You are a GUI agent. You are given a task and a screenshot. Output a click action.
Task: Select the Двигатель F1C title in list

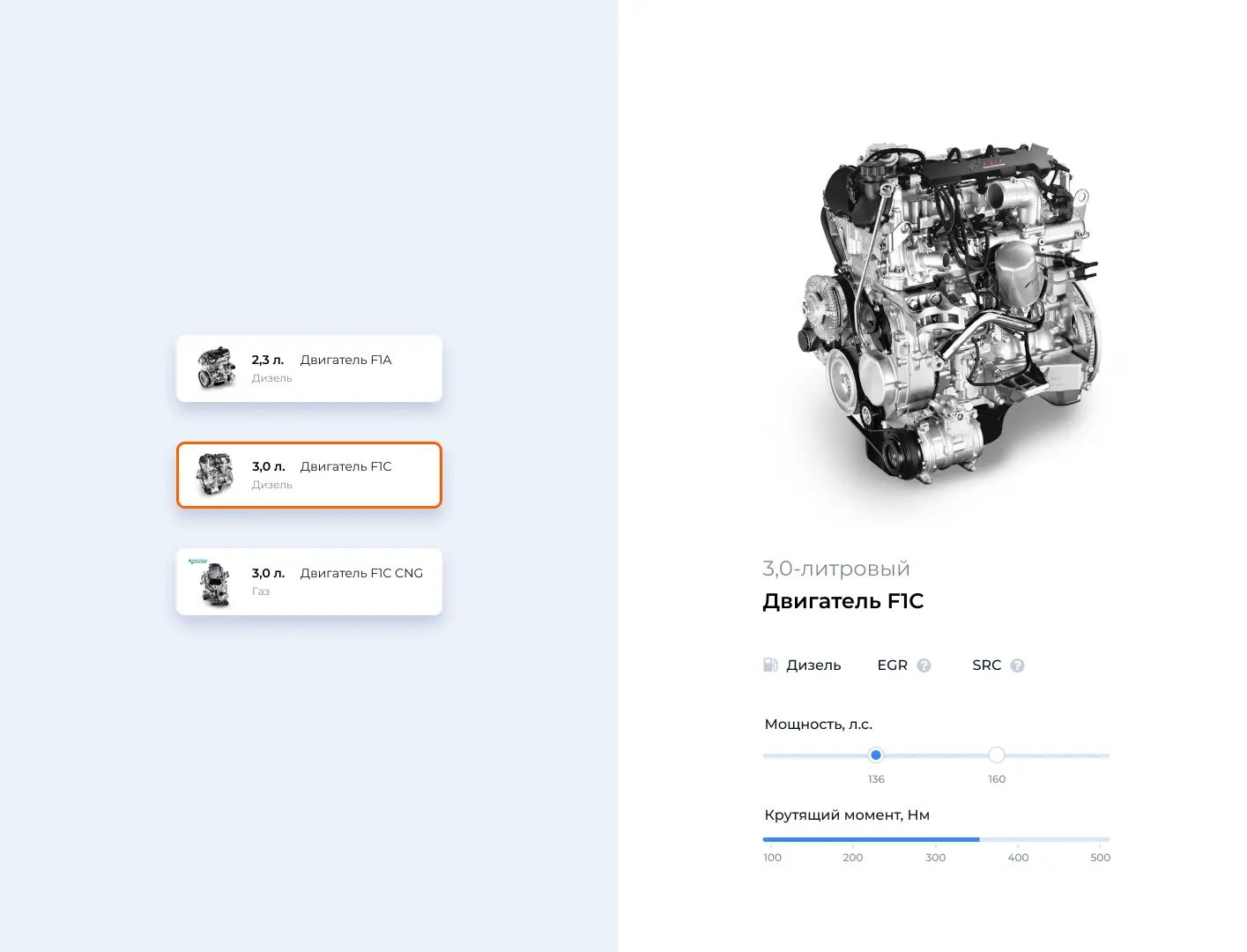(345, 466)
